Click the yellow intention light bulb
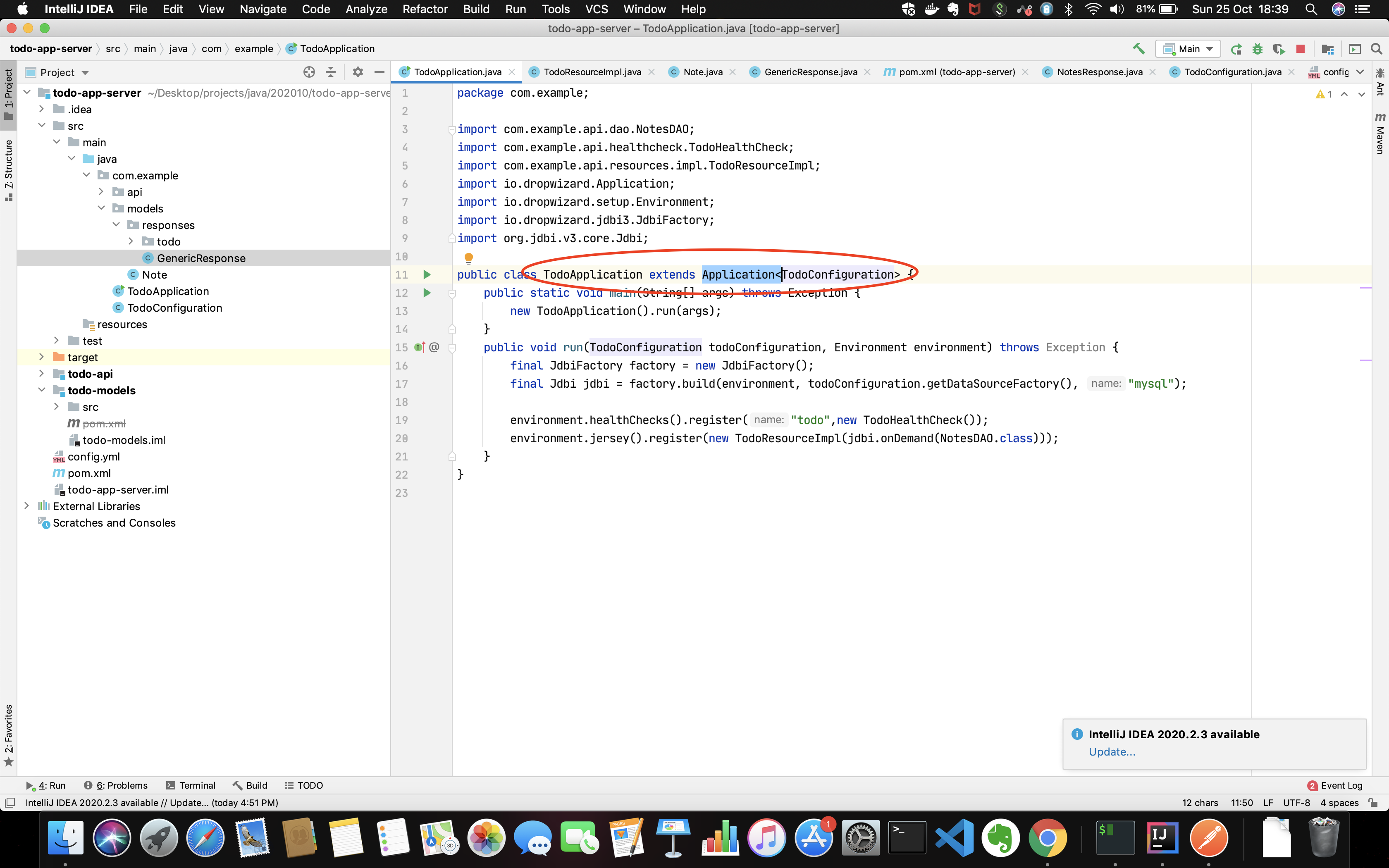The image size is (1389, 868). [x=468, y=258]
